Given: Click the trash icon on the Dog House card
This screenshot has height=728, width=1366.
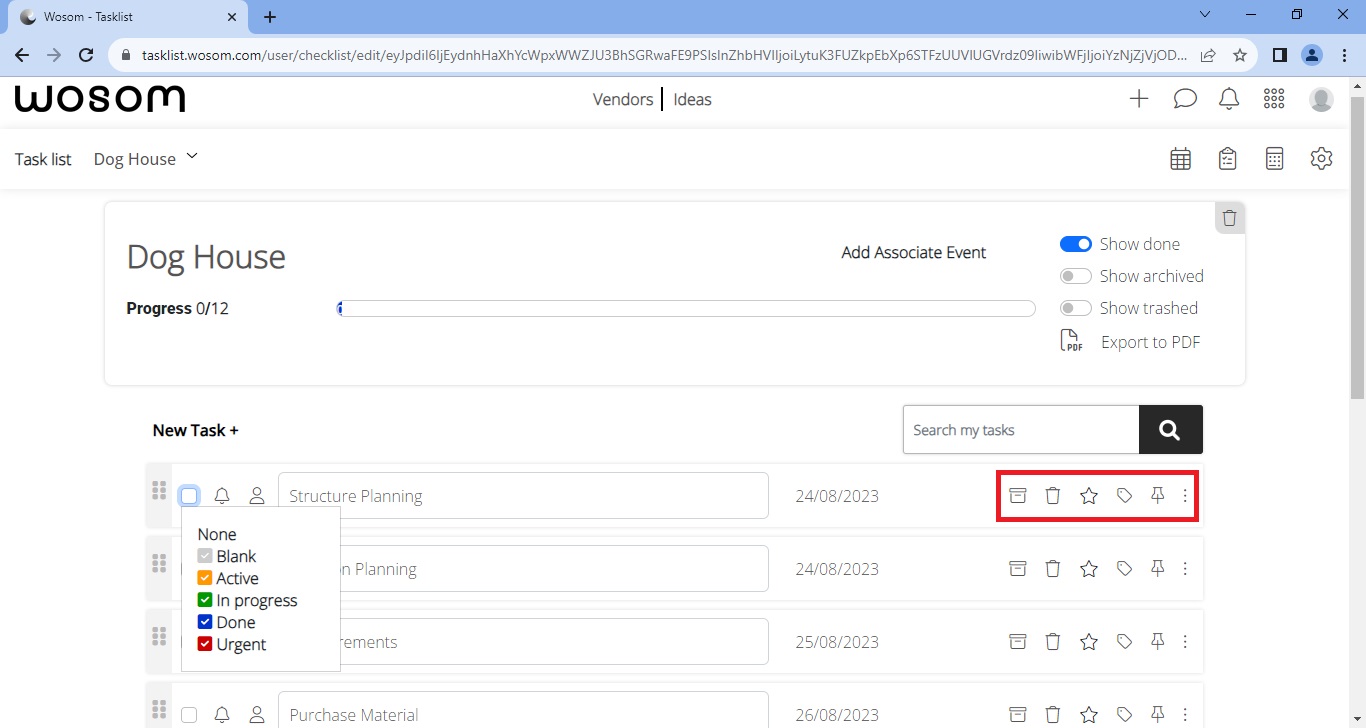Looking at the screenshot, I should click(x=1229, y=217).
